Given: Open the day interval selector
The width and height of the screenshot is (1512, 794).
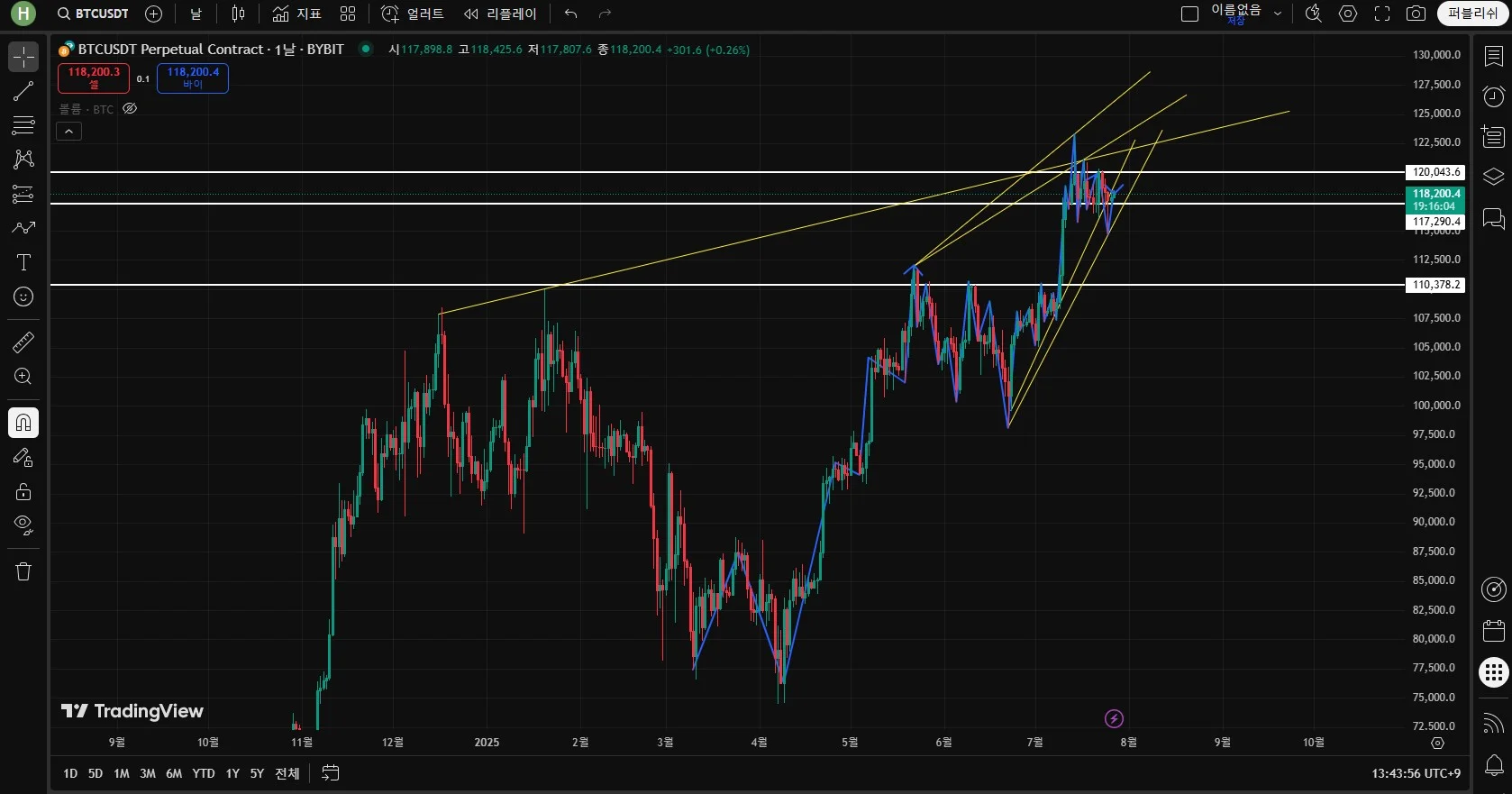Looking at the screenshot, I should [196, 14].
